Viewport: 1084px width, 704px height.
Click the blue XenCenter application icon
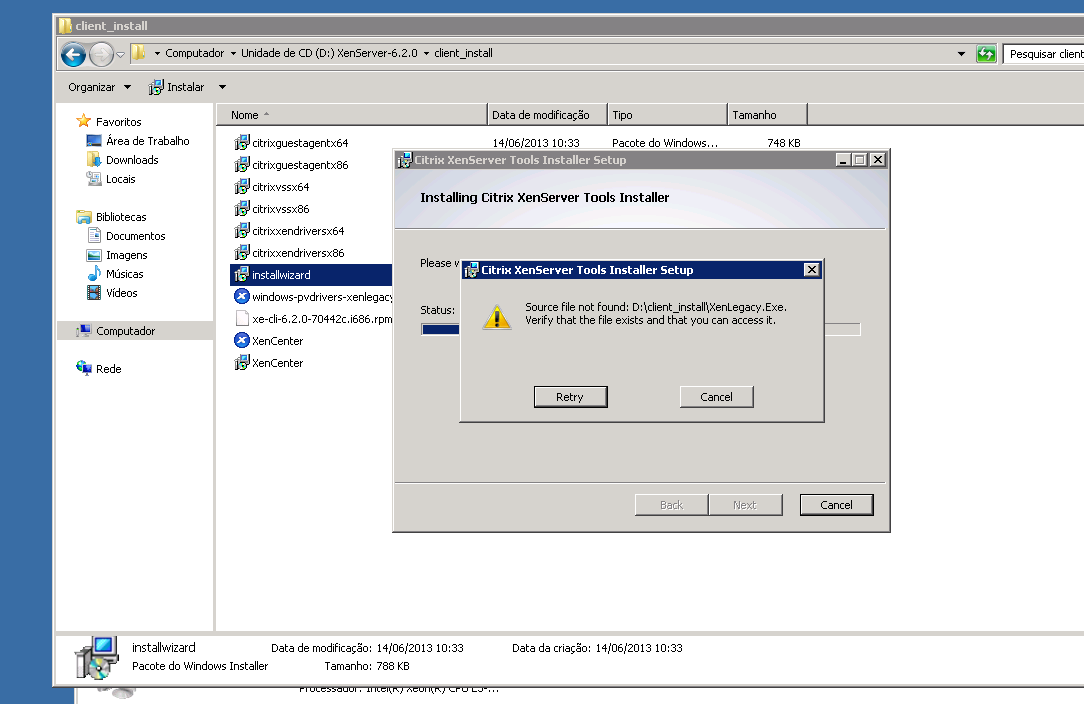pos(242,341)
